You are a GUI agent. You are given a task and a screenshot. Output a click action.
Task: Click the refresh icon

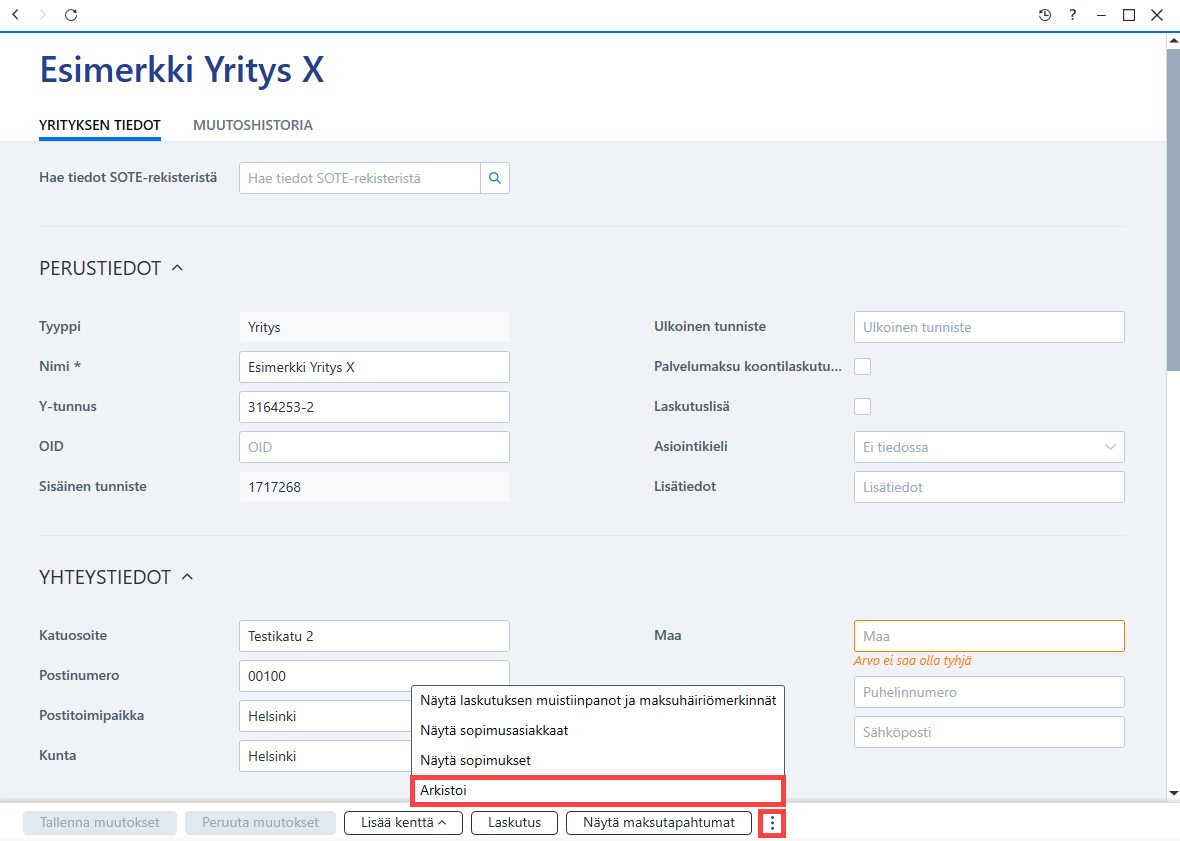click(71, 15)
